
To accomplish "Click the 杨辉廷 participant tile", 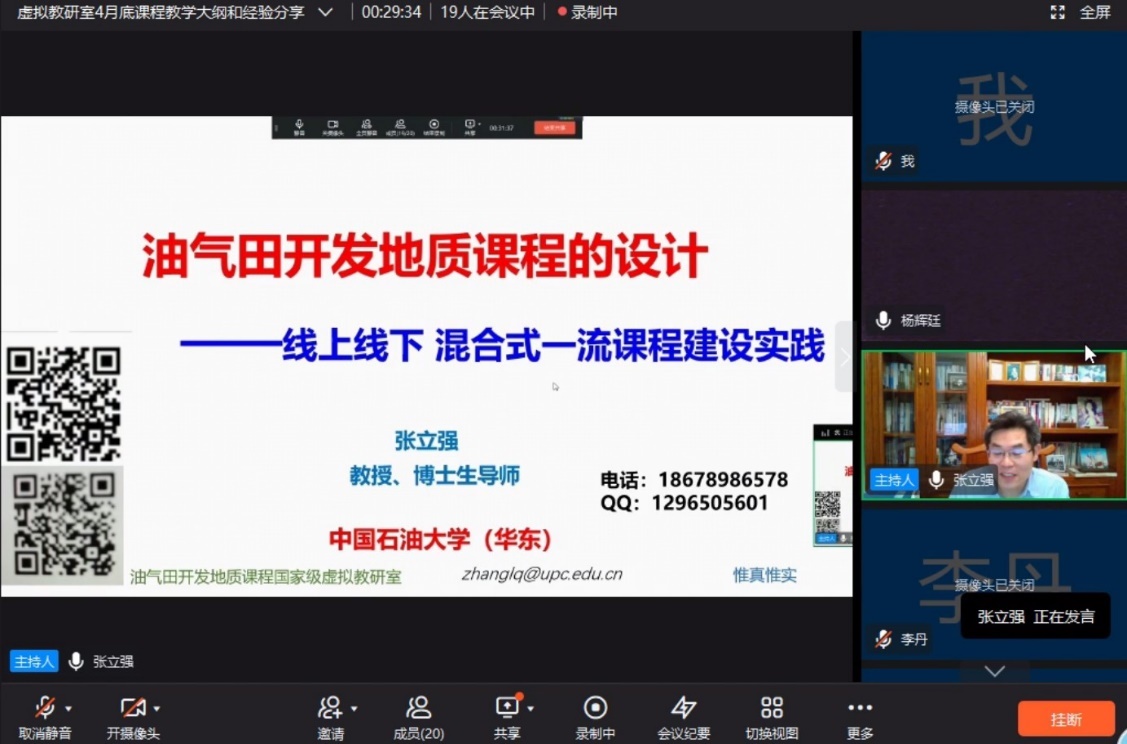I will coord(993,264).
